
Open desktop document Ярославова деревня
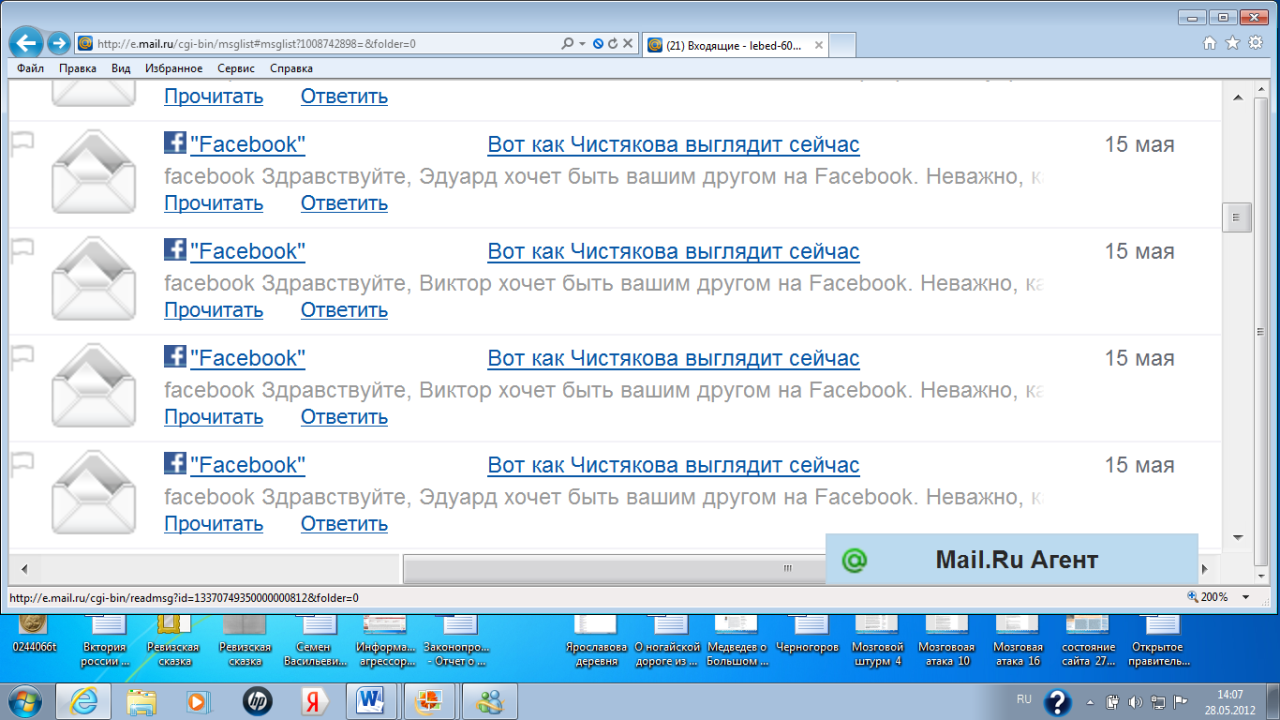tap(597, 640)
